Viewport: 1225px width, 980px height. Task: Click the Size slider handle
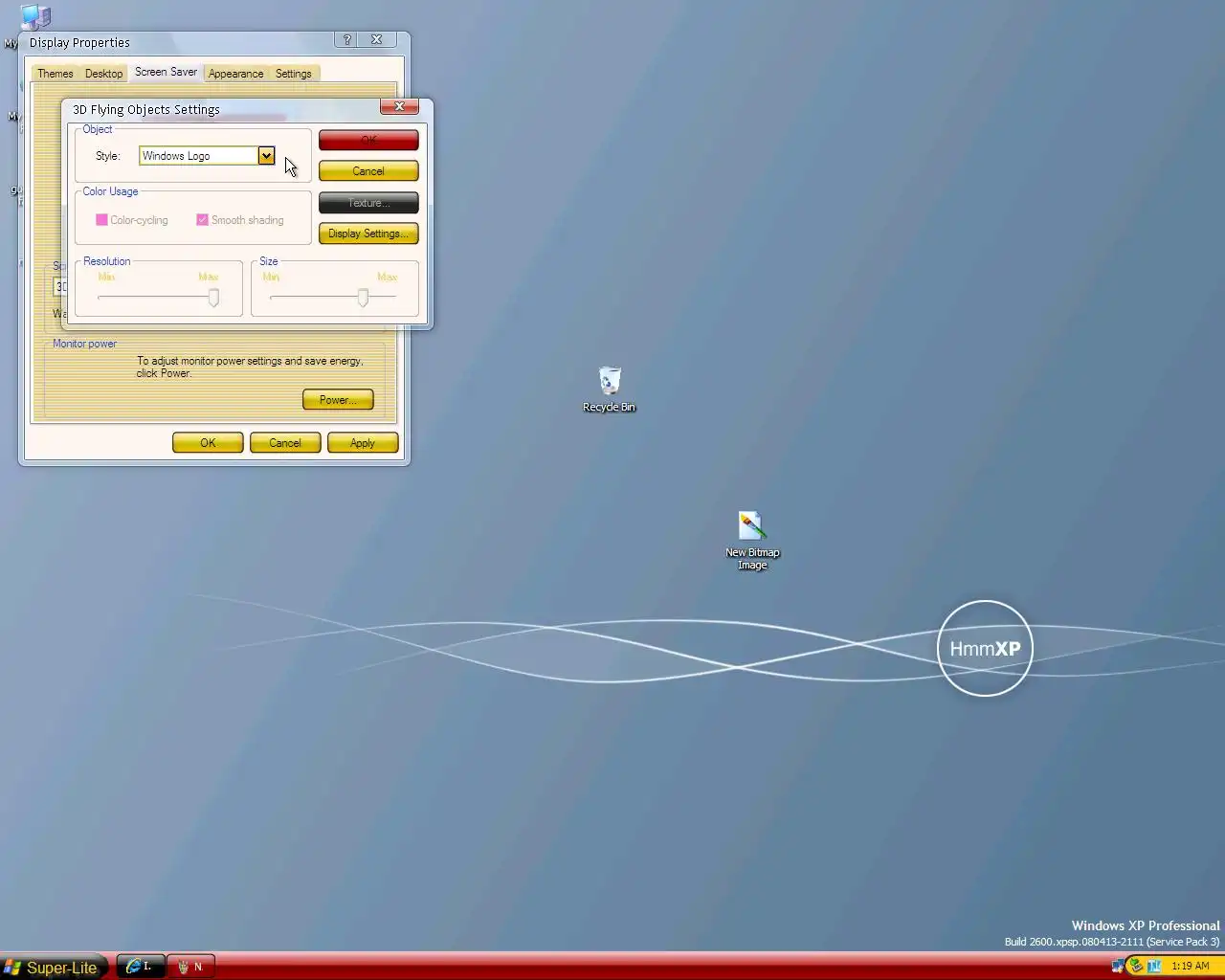coord(363,298)
